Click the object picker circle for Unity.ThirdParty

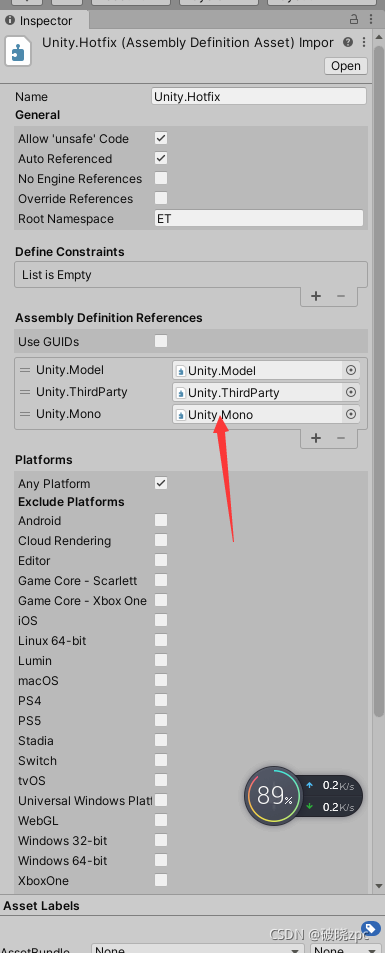point(351,392)
